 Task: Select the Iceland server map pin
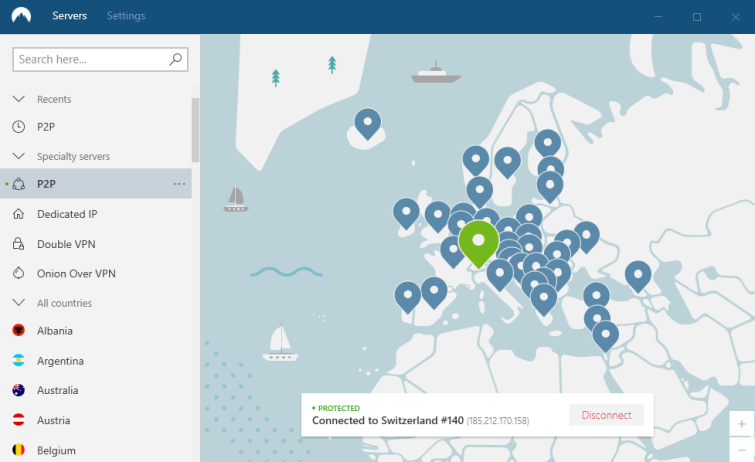coord(368,124)
